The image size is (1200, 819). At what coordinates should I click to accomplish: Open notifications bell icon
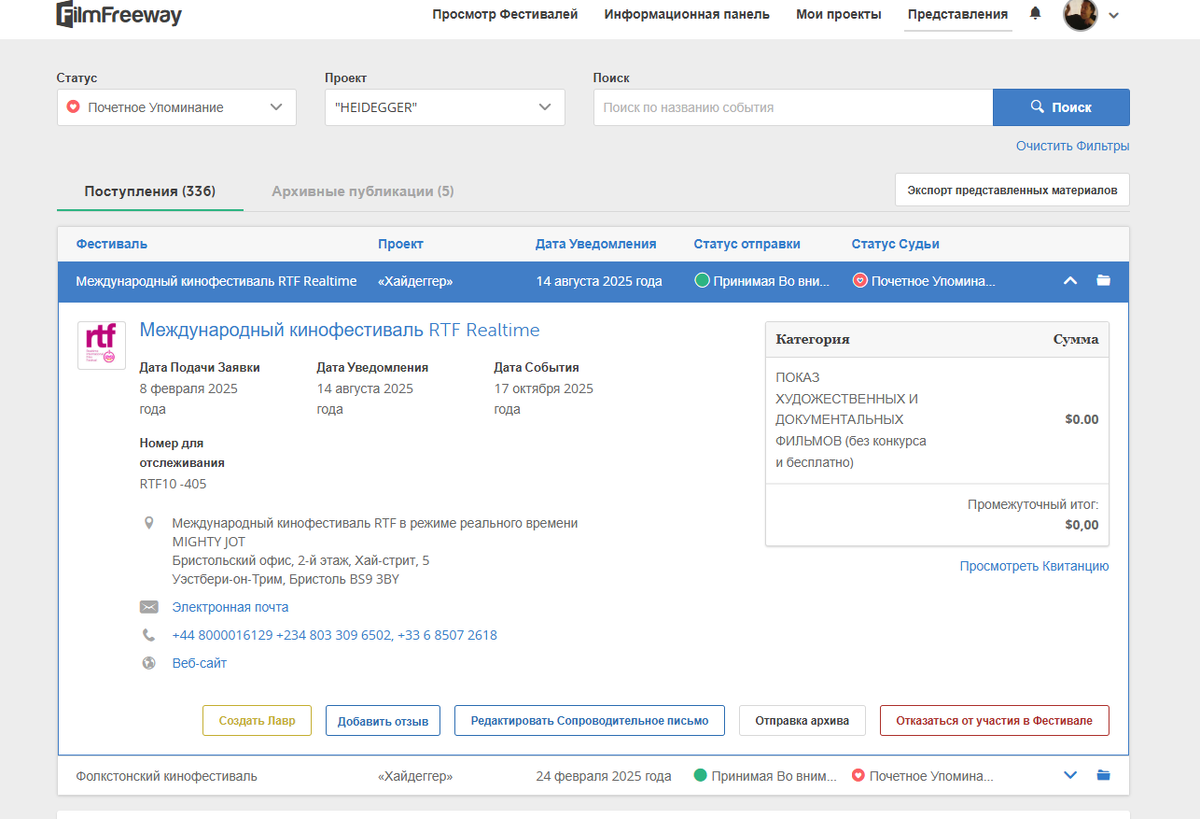tap(1035, 14)
